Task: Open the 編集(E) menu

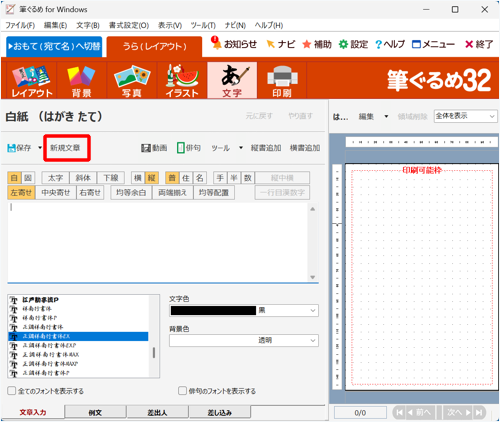Action: tap(55, 25)
